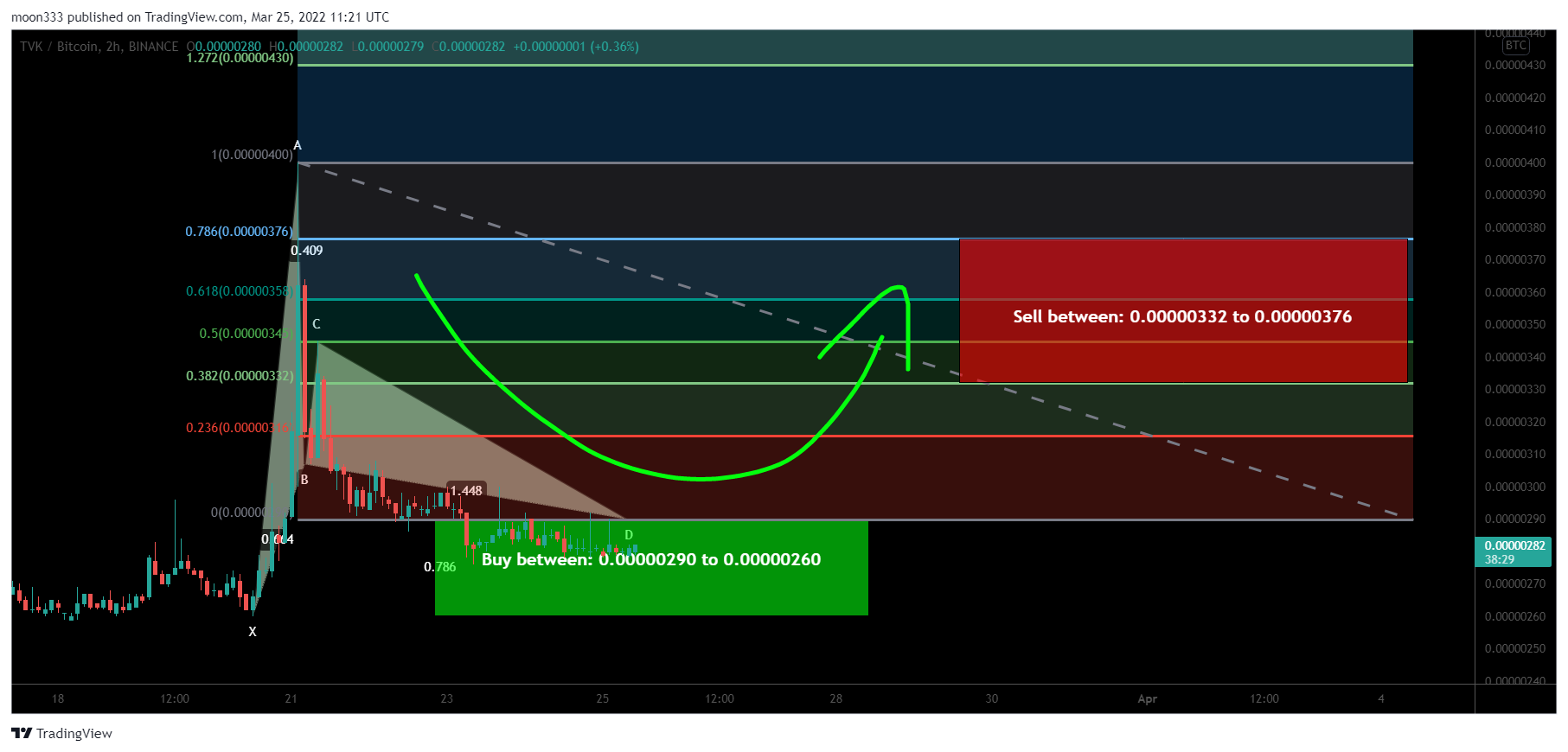Click the 0.5 Fibonacci level label
Image resolution: width=1568 pixels, height=752 pixels.
point(246,334)
